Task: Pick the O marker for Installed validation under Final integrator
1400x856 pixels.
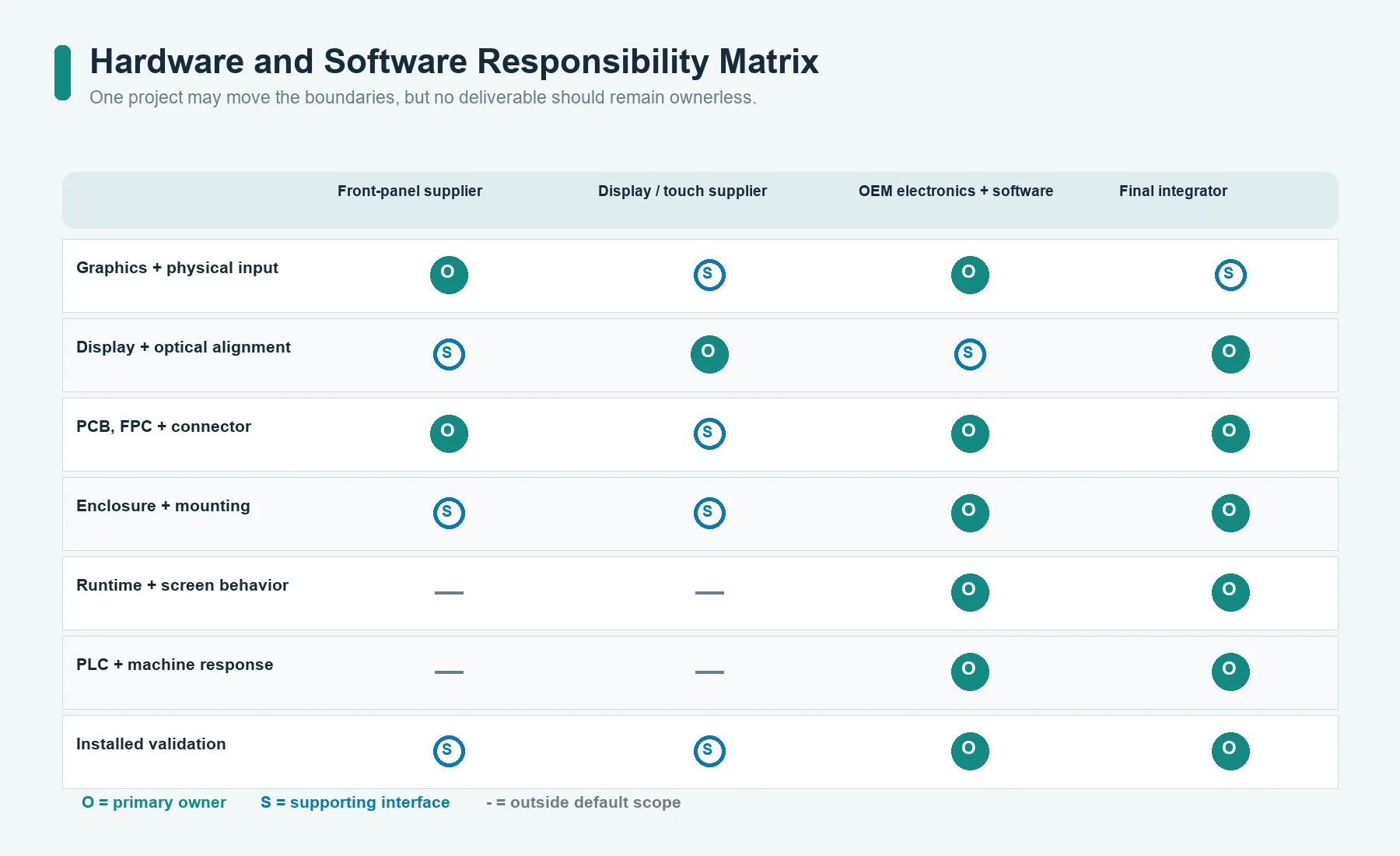Action: coord(1230,751)
